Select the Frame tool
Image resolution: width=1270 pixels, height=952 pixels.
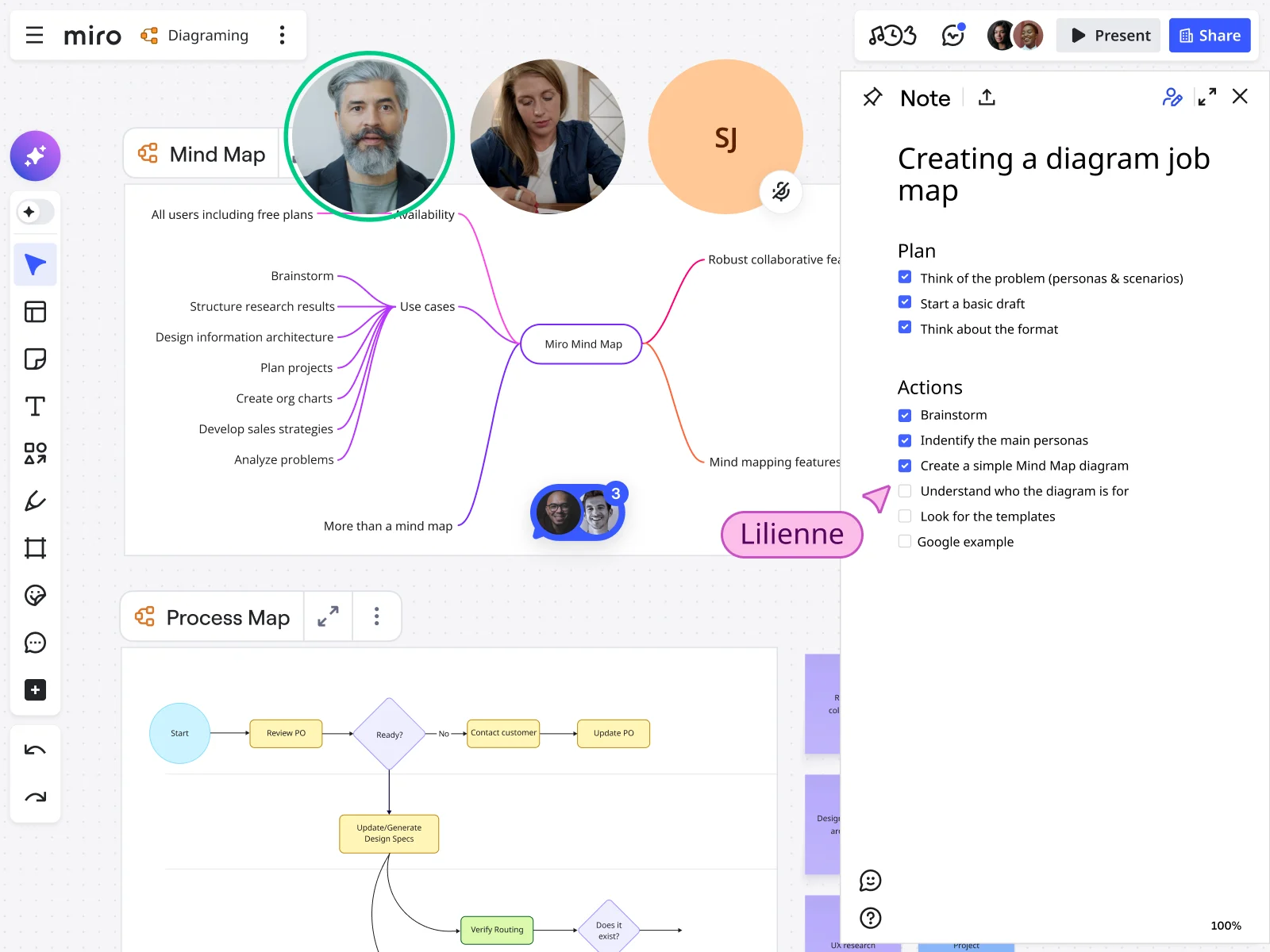coord(35,547)
